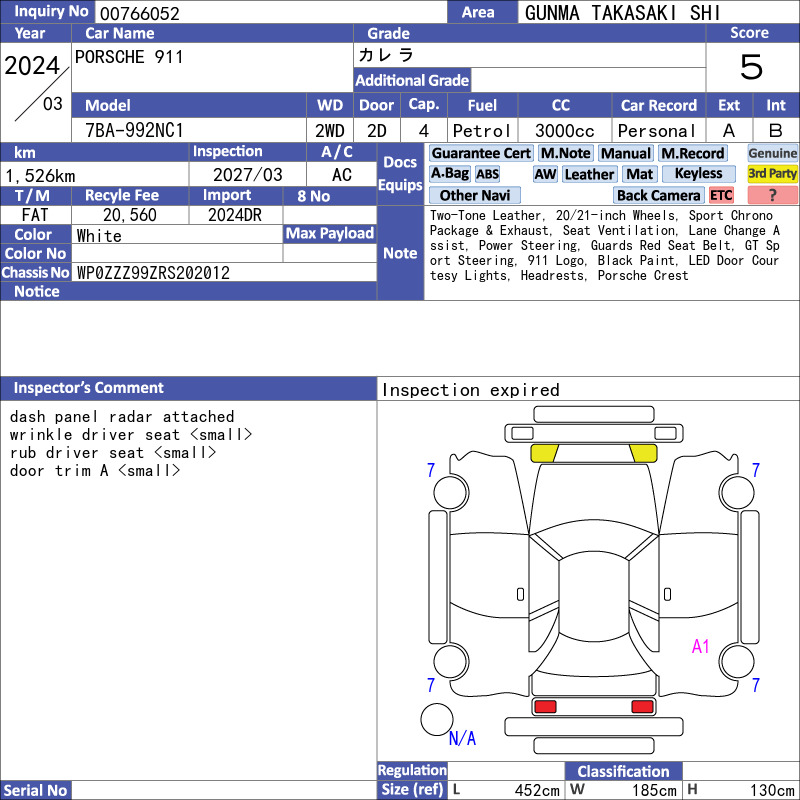
Task: Click model code 7BA-992NC1
Action: coord(134,131)
